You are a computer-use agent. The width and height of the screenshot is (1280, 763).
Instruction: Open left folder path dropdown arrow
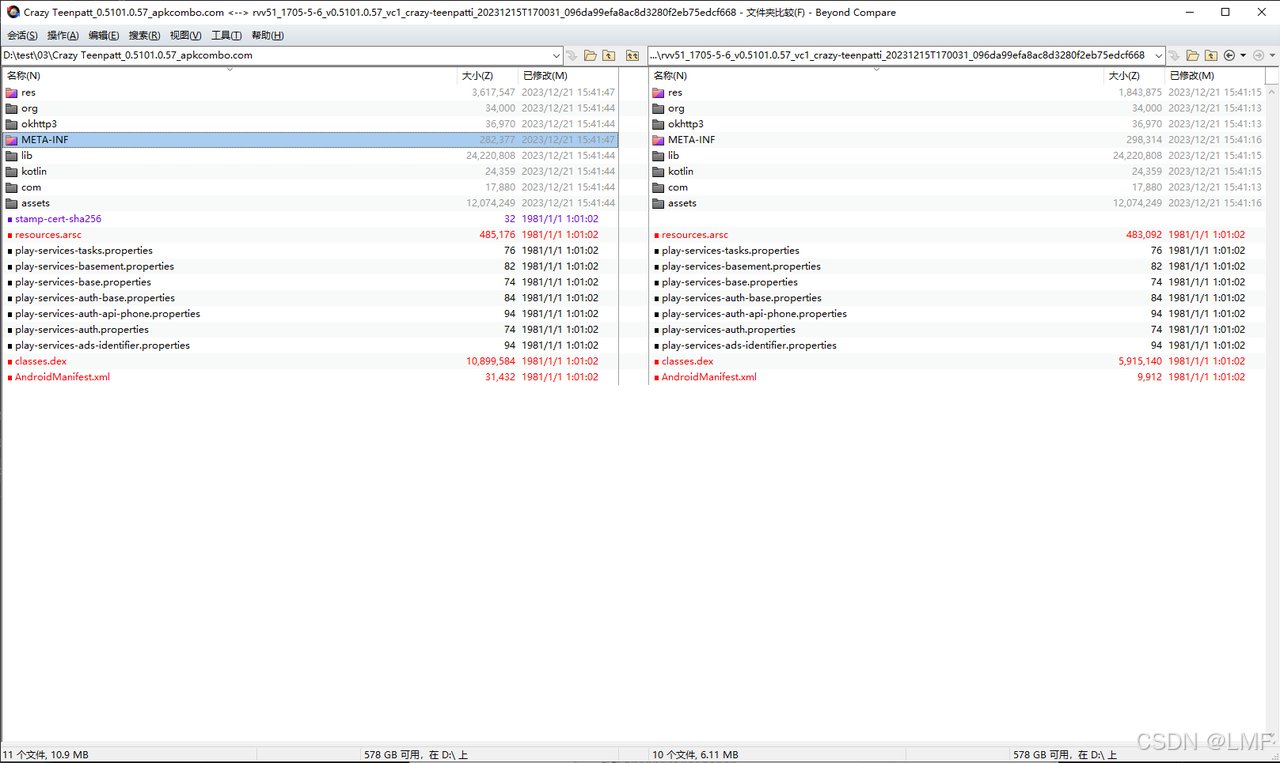pos(556,55)
